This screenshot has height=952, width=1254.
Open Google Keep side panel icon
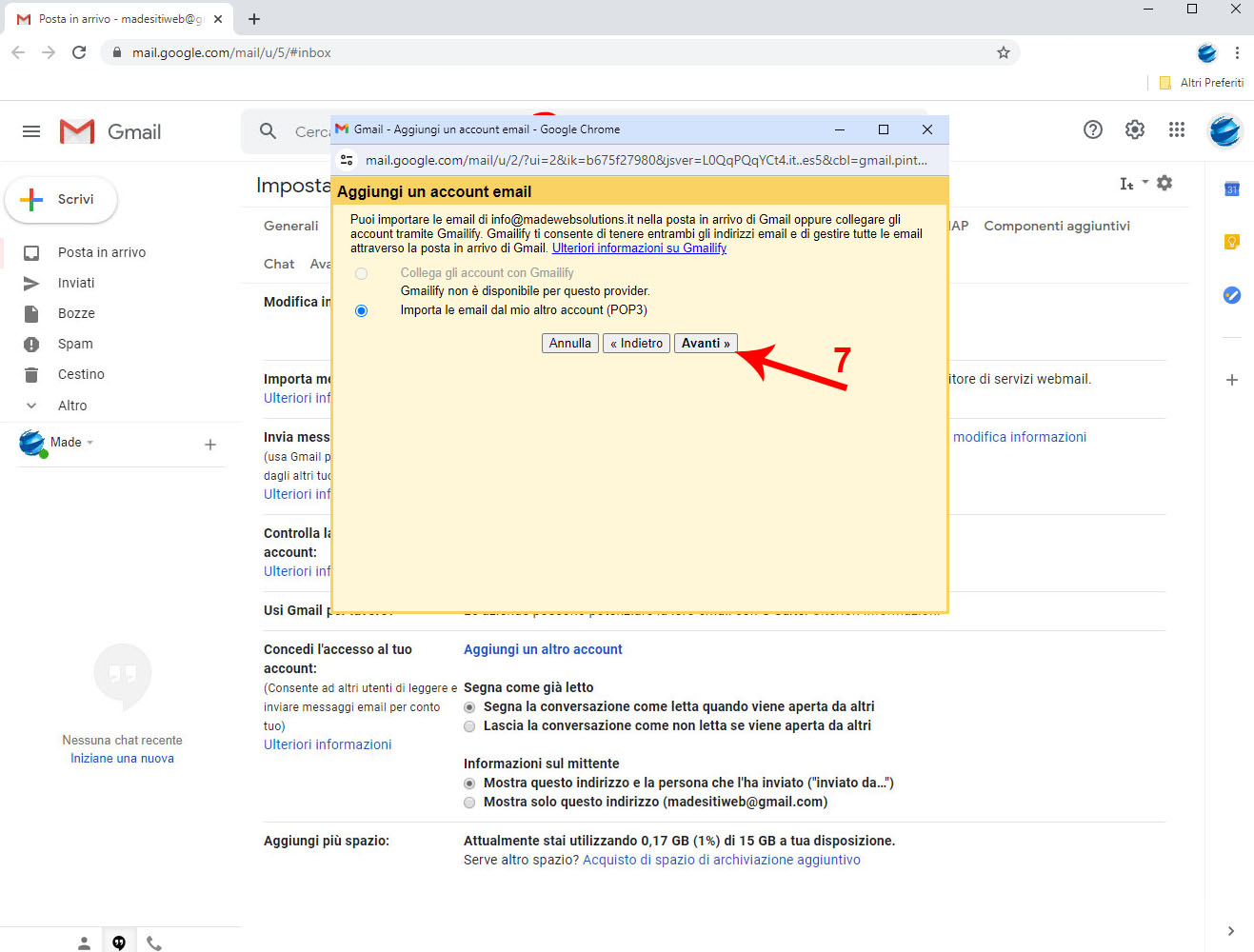(x=1231, y=242)
